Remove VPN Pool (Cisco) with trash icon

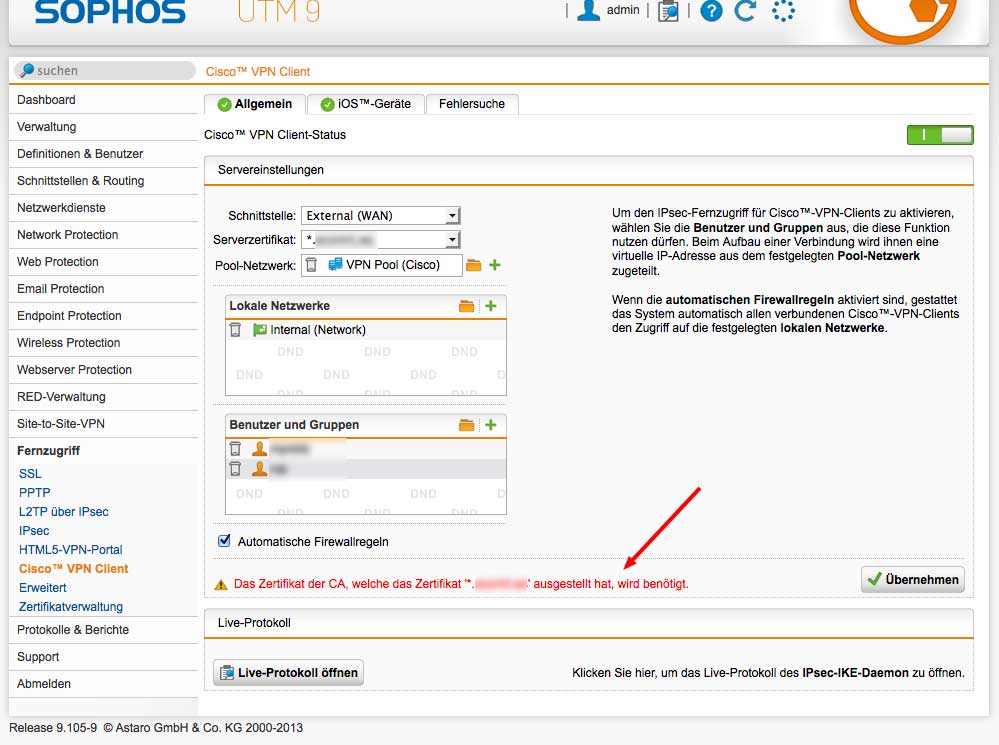point(311,264)
